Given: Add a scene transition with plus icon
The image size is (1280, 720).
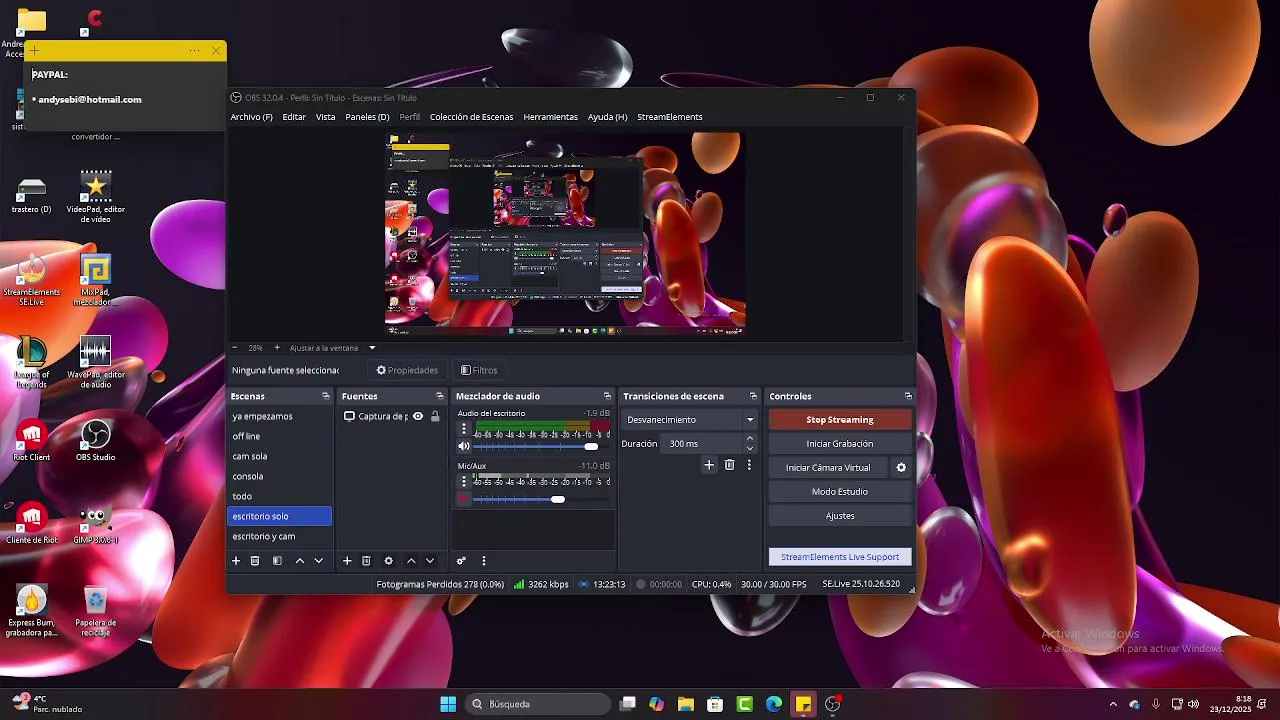Looking at the screenshot, I should point(709,465).
